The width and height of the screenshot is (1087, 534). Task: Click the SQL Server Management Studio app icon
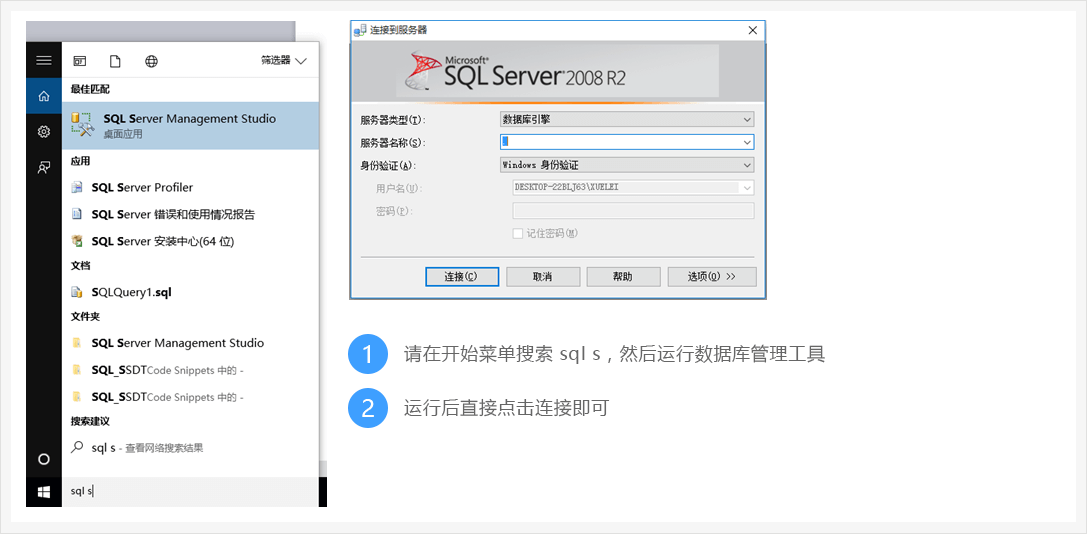point(82,125)
